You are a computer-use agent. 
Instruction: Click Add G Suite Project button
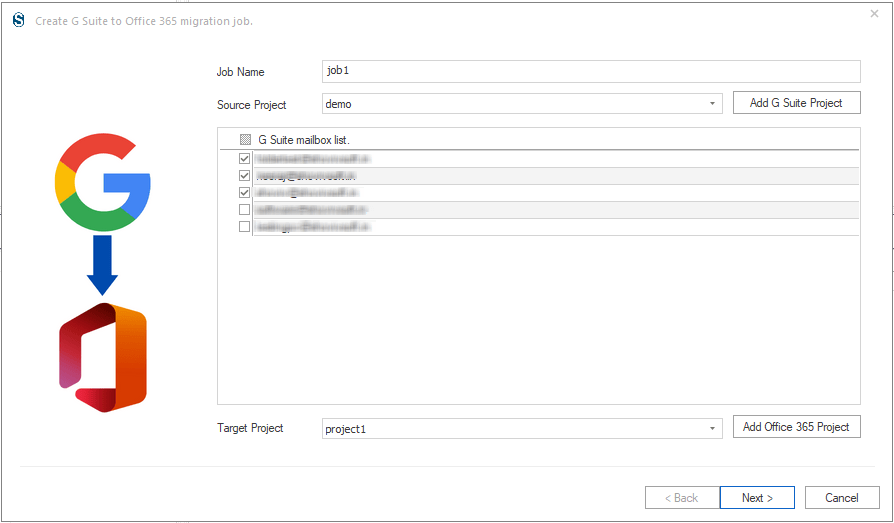coord(797,103)
